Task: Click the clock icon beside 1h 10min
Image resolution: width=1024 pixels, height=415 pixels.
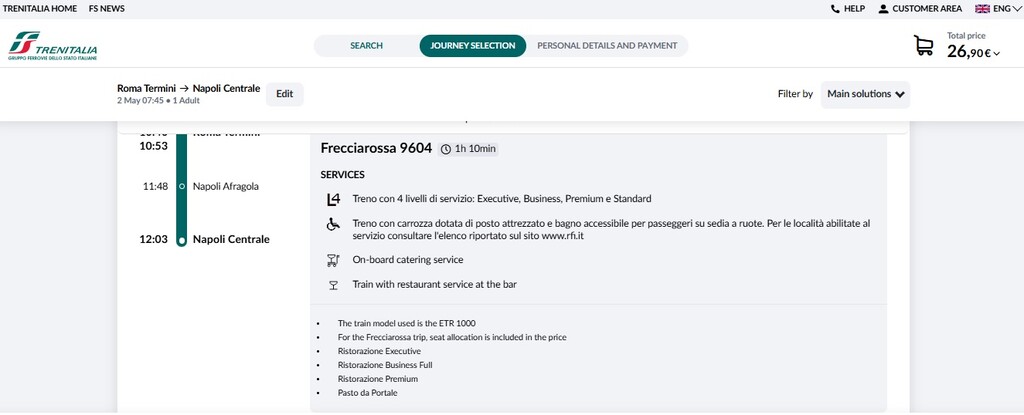Action: 446,149
